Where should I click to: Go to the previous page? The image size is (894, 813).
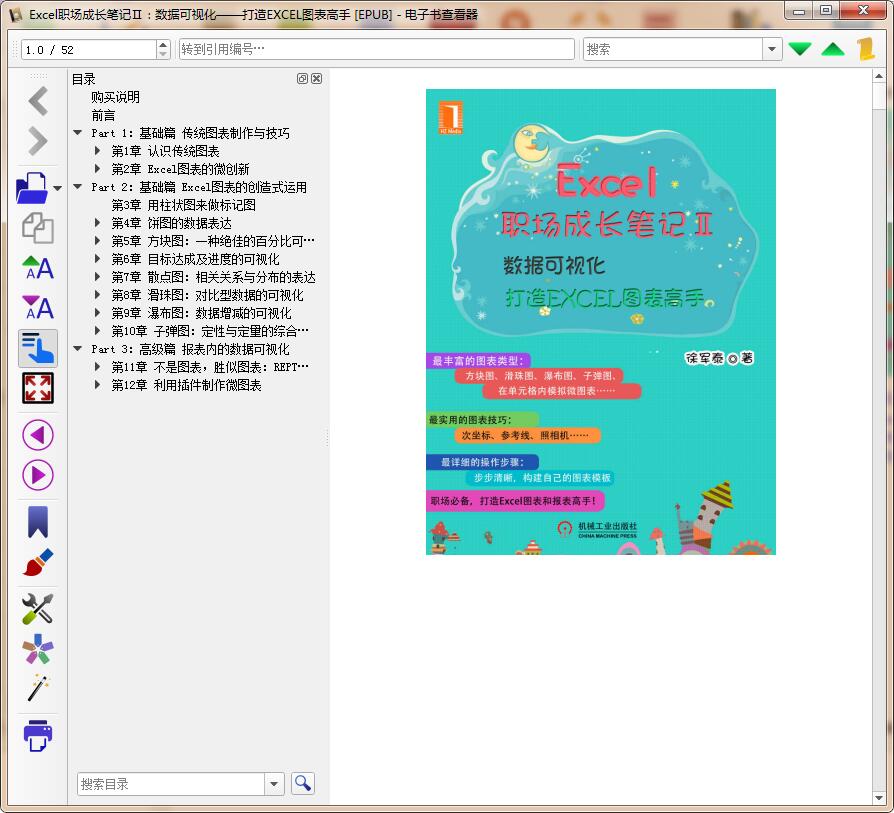coord(38,435)
